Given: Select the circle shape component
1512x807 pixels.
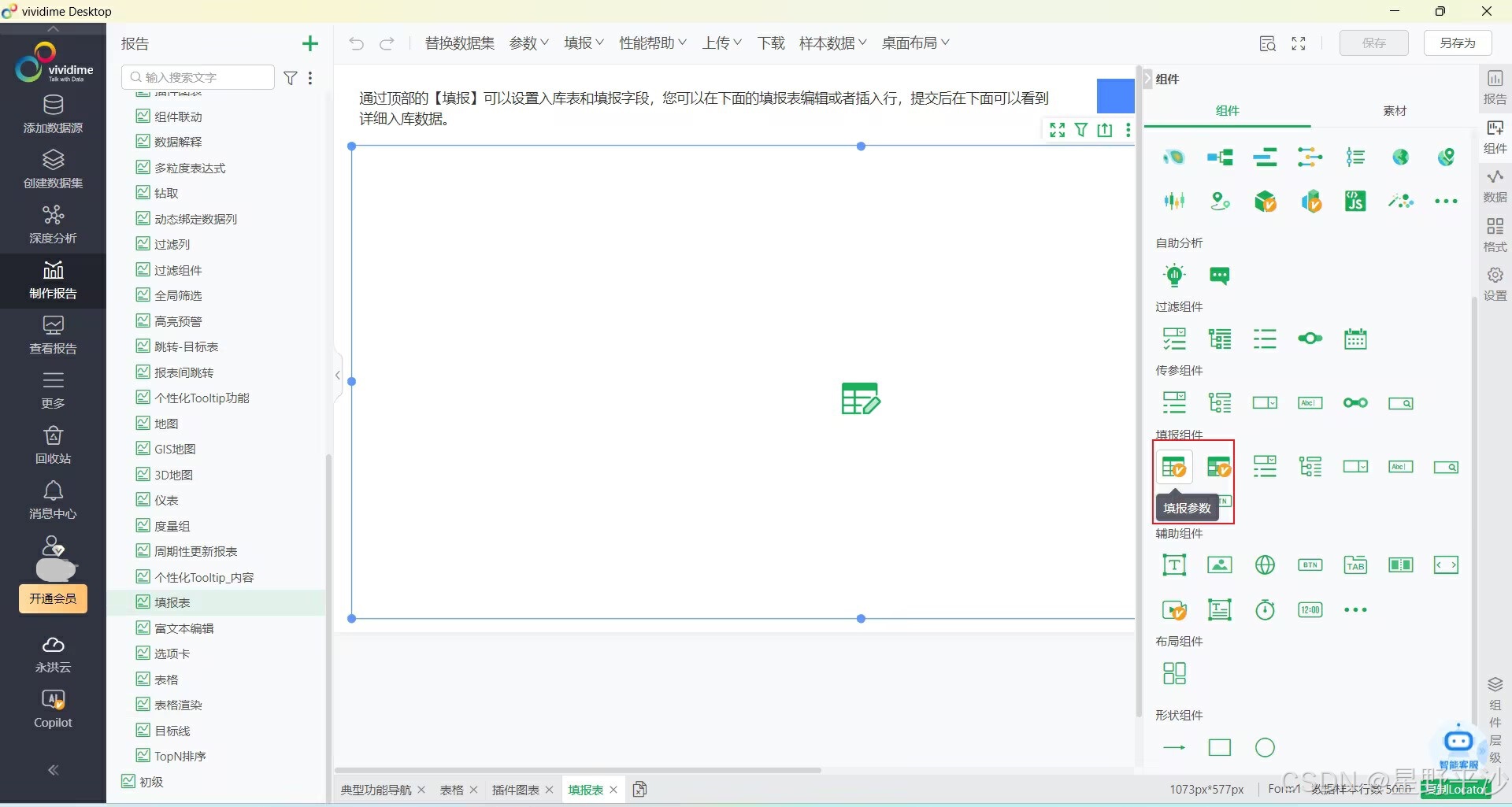Looking at the screenshot, I should (x=1265, y=747).
